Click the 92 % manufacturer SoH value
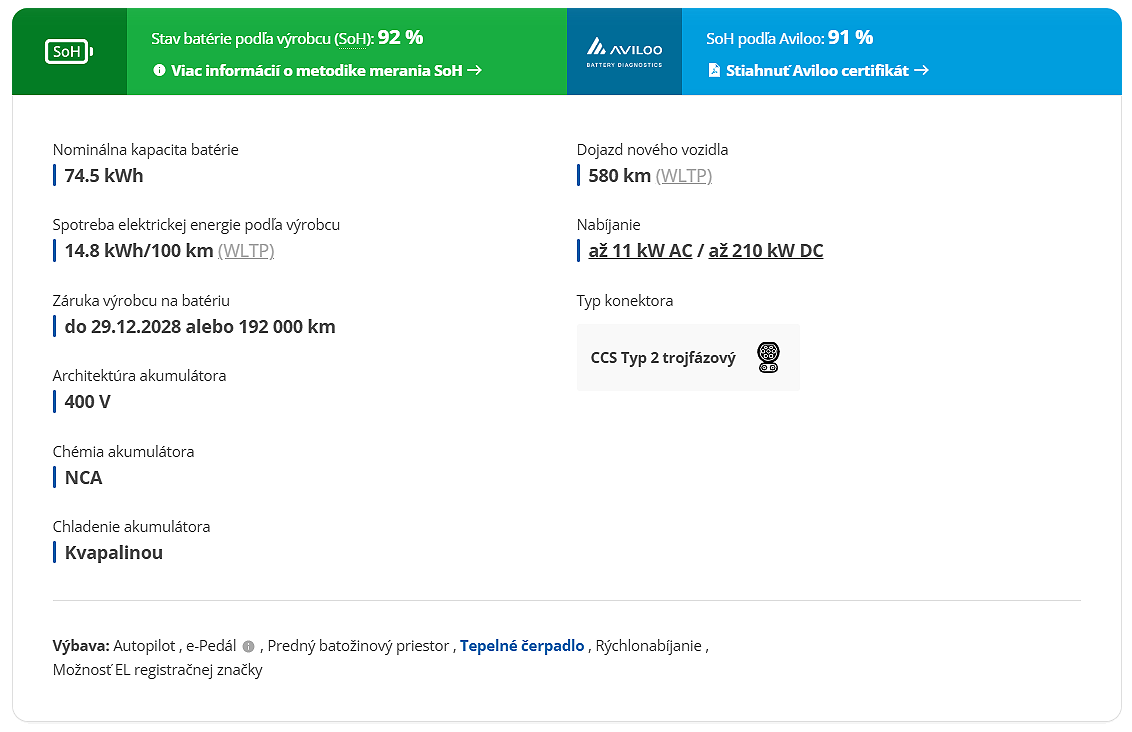Image resolution: width=1132 pixels, height=732 pixels. [401, 38]
